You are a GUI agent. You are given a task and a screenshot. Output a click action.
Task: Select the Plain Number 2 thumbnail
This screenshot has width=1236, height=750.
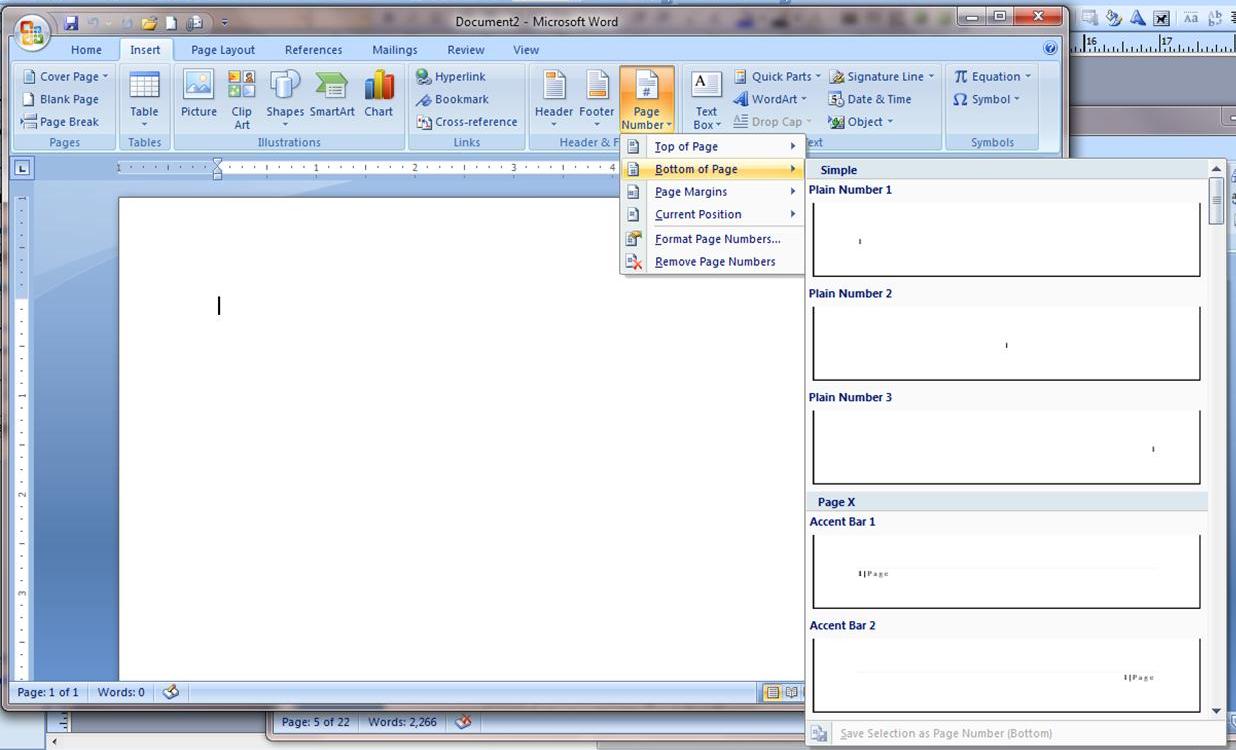1006,344
